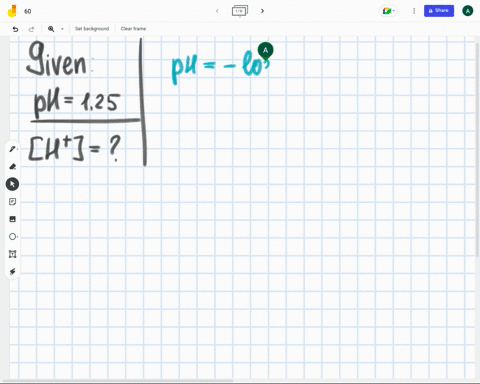Select the Eraser tool

pyautogui.click(x=13, y=166)
